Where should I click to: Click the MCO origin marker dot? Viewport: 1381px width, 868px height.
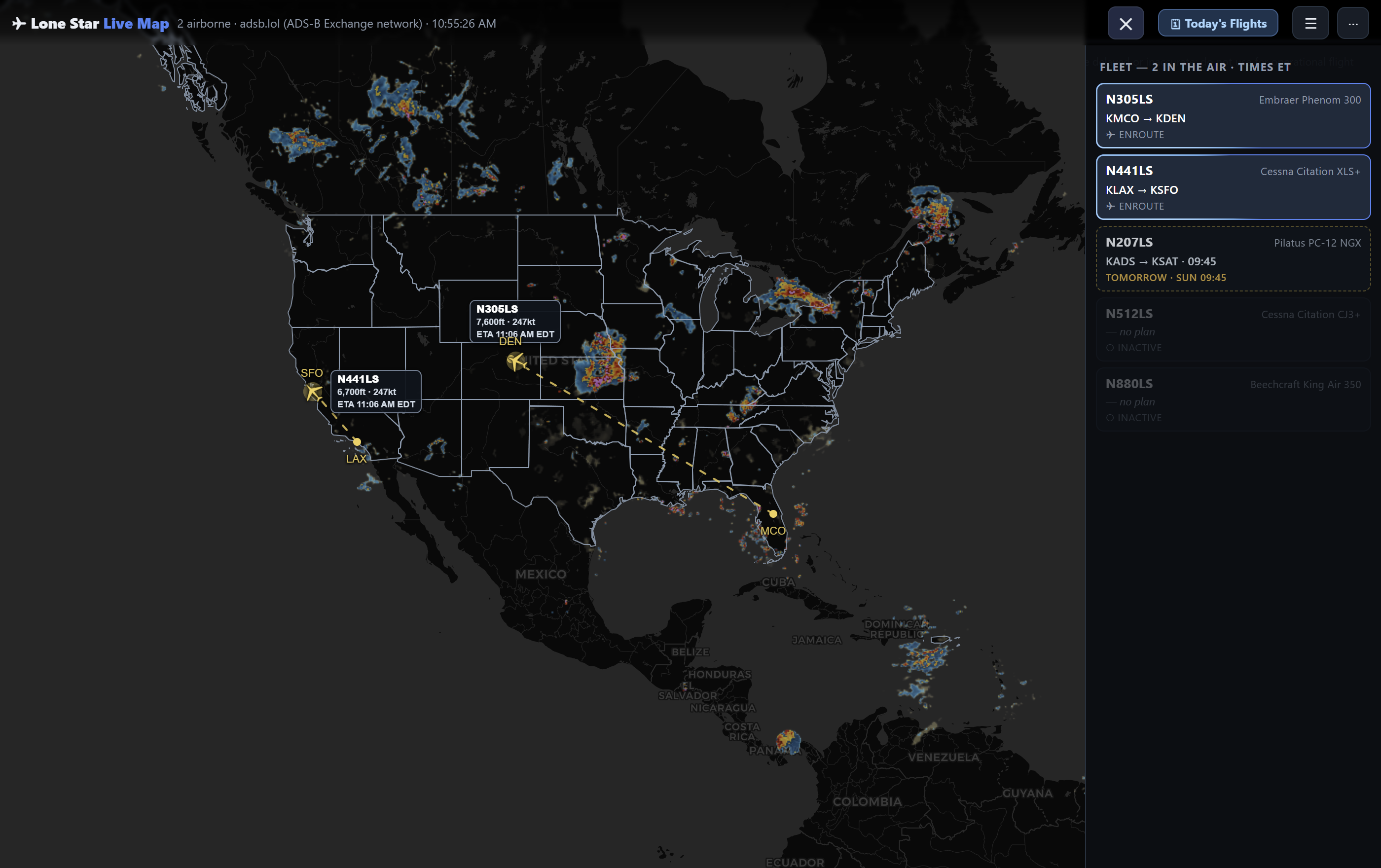pos(773,514)
